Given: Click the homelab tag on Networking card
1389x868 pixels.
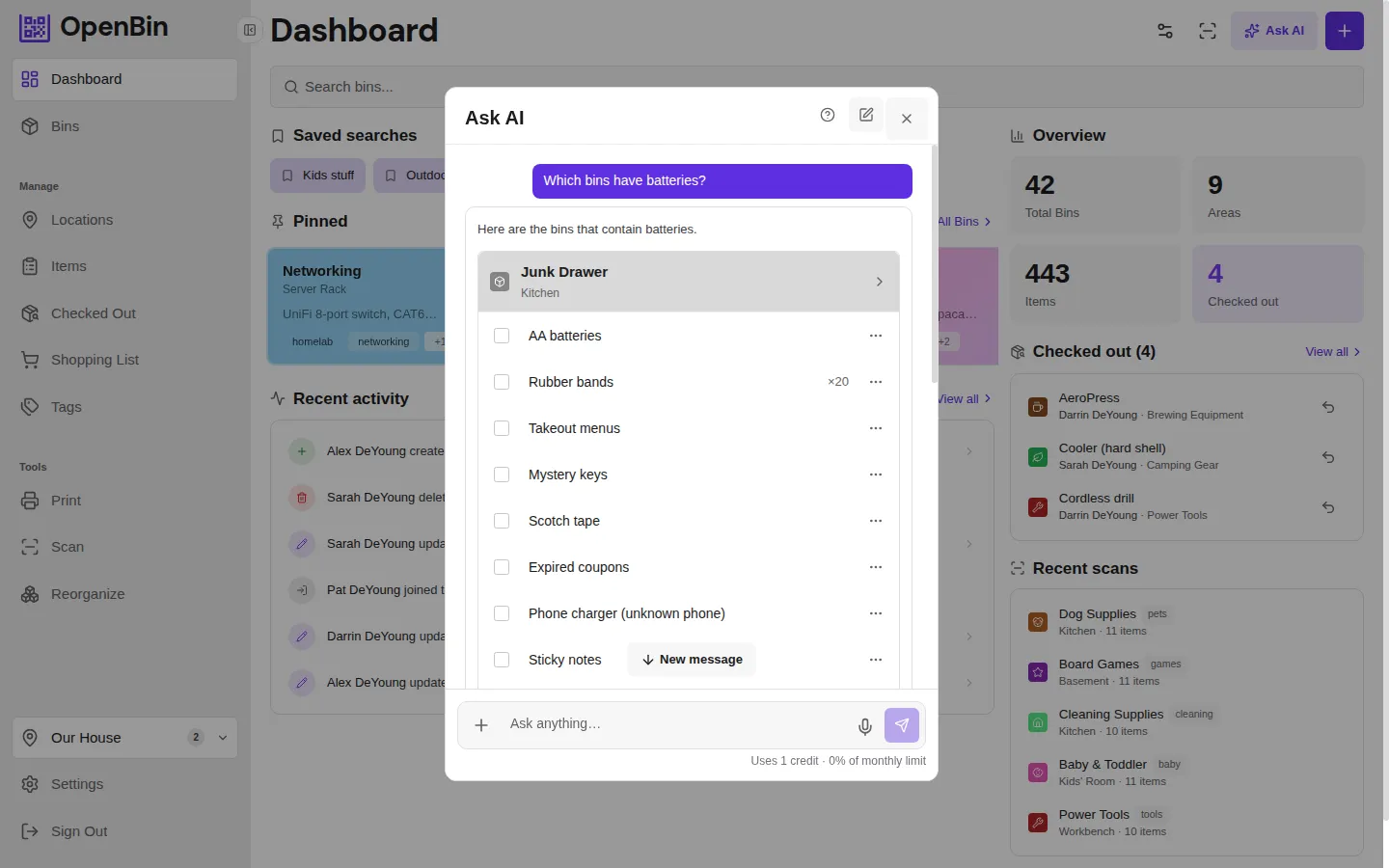Looking at the screenshot, I should [313, 341].
